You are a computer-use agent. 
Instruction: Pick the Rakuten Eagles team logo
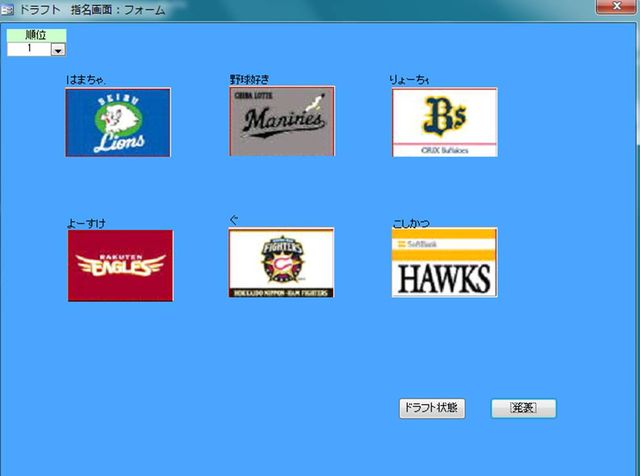120,265
